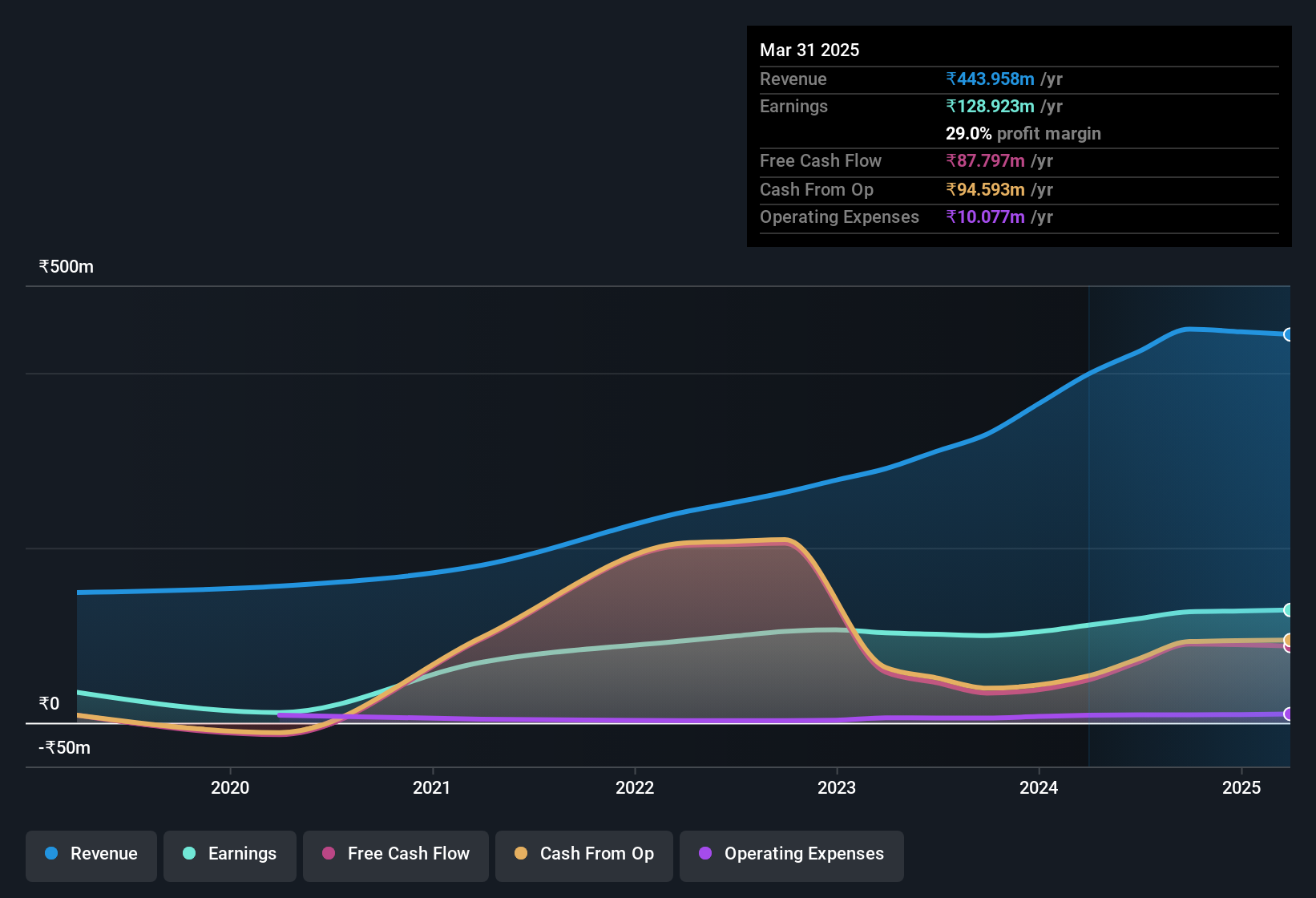Select the Revenue endpoint marker on the chart
This screenshot has height=898, width=1316.
tap(1288, 334)
